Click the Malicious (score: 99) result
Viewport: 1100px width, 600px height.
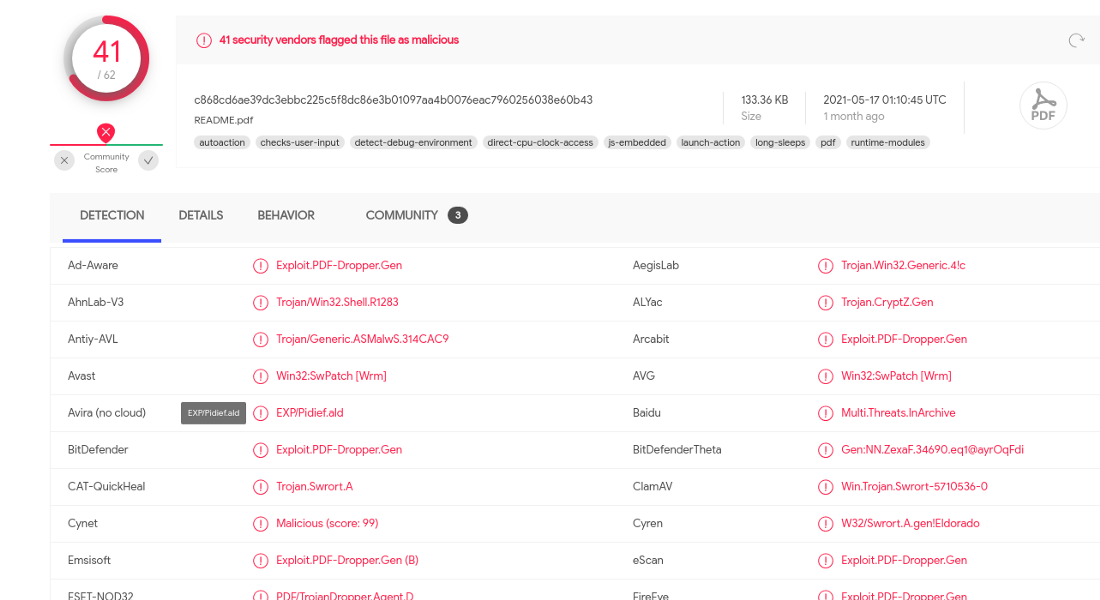point(327,524)
